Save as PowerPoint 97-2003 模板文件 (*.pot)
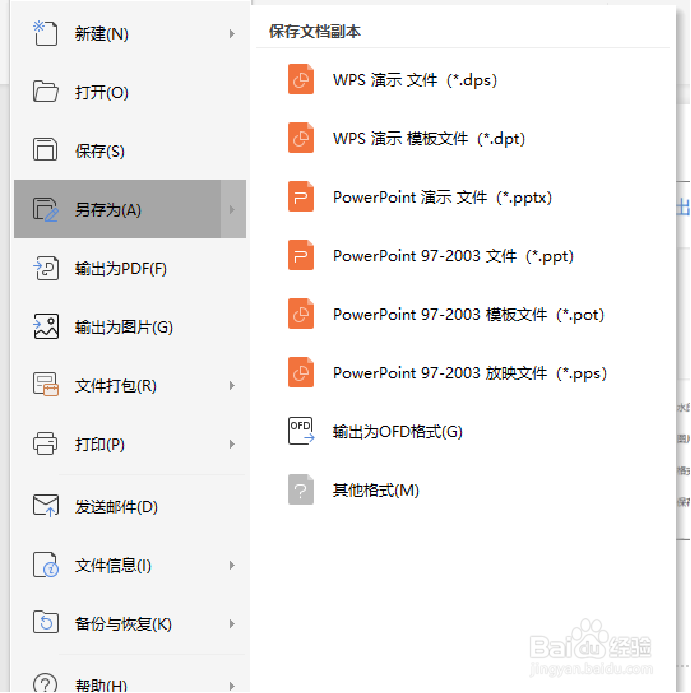This screenshot has width=691, height=693. [x=469, y=314]
